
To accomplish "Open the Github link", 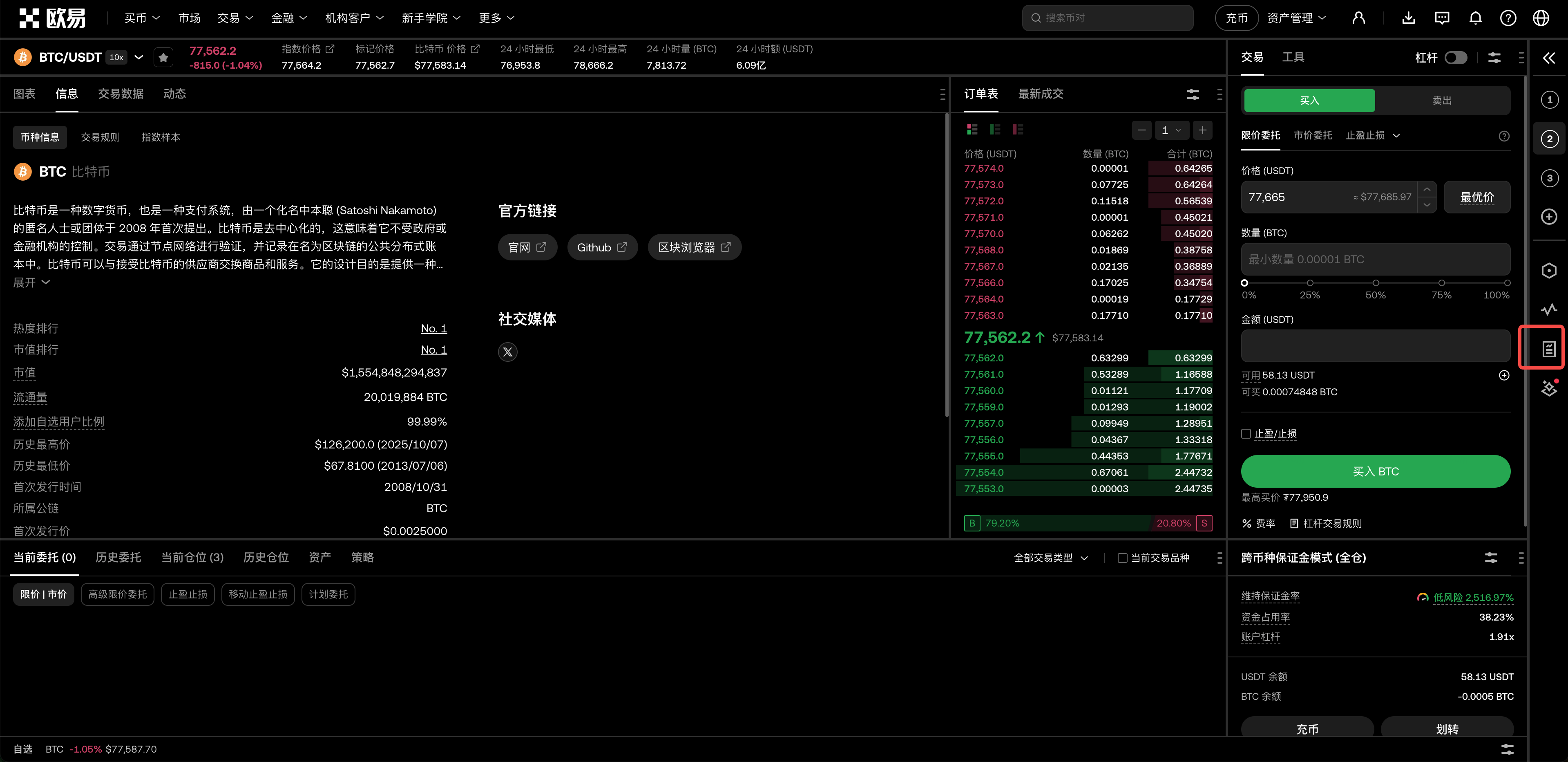I will pos(602,247).
